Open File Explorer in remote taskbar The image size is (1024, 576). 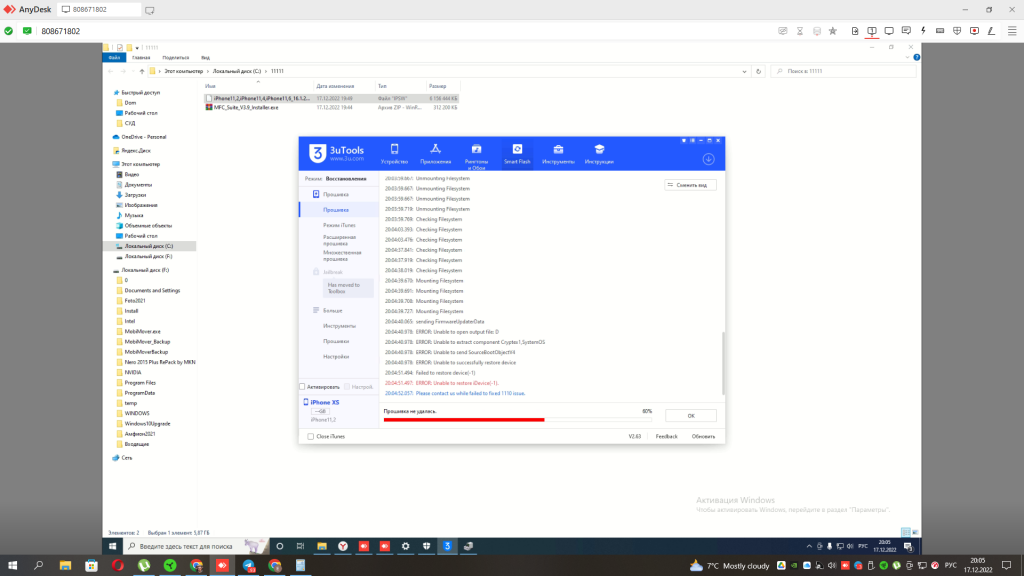coord(322,546)
